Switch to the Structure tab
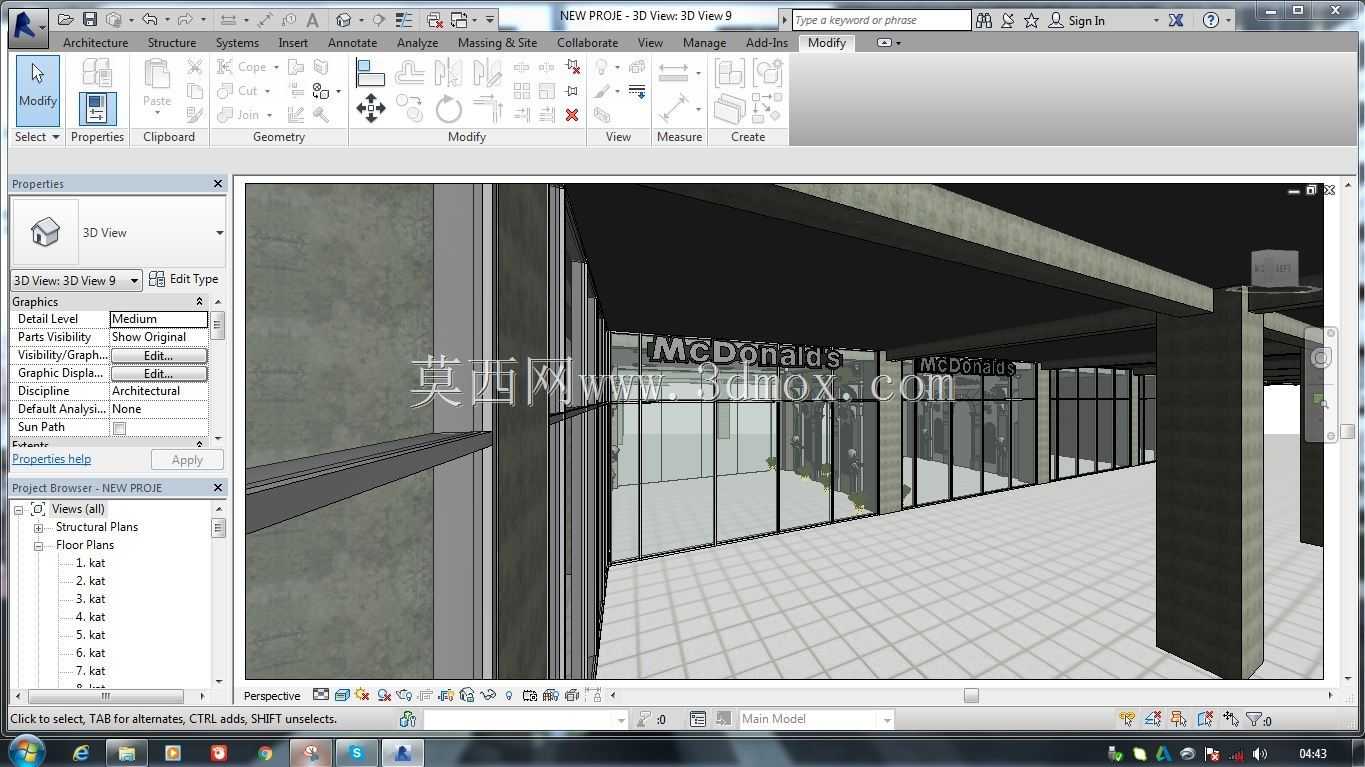 click(172, 43)
